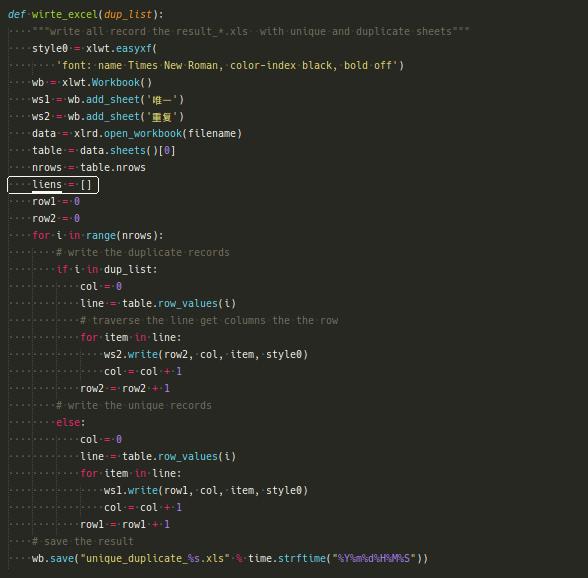The height and width of the screenshot is (578, 588).
Task: Click the 'row2 = 0' line
Action: (x=56, y=218)
